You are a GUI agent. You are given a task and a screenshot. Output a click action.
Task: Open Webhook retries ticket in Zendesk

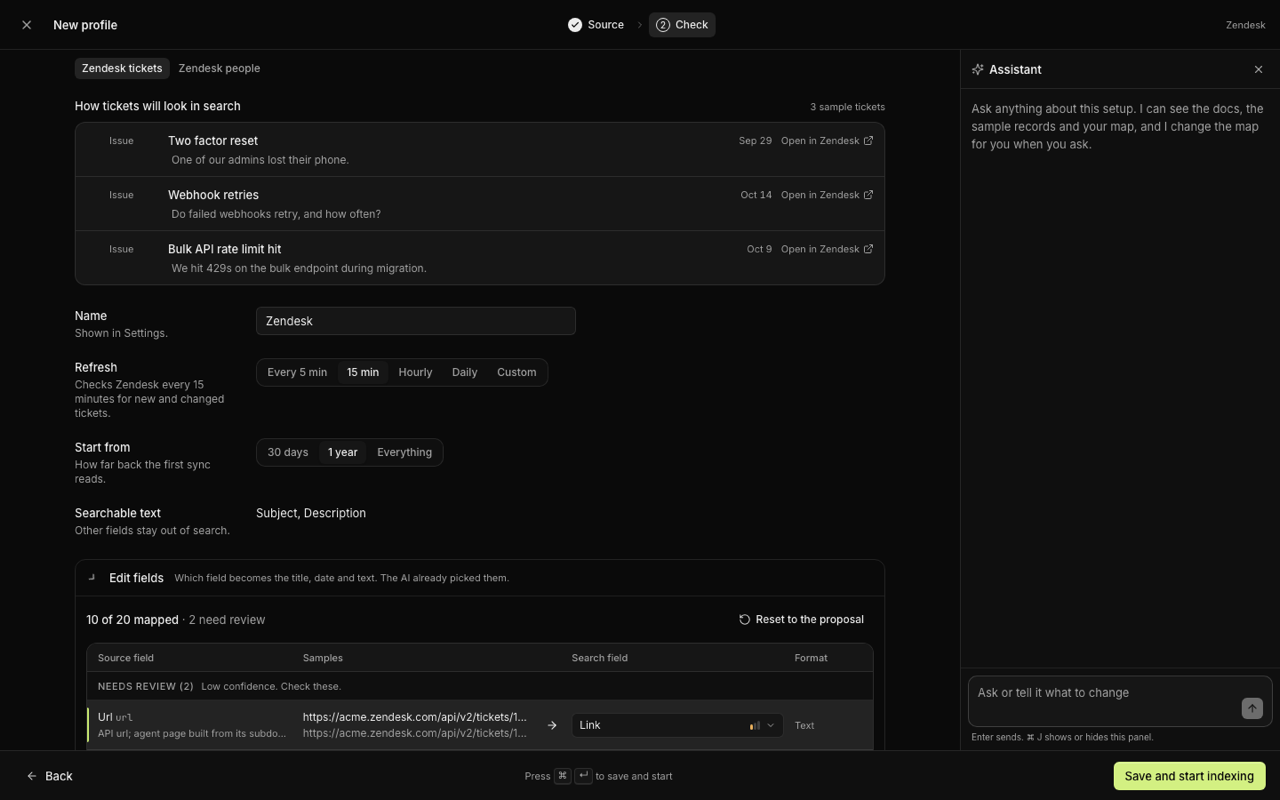click(827, 195)
